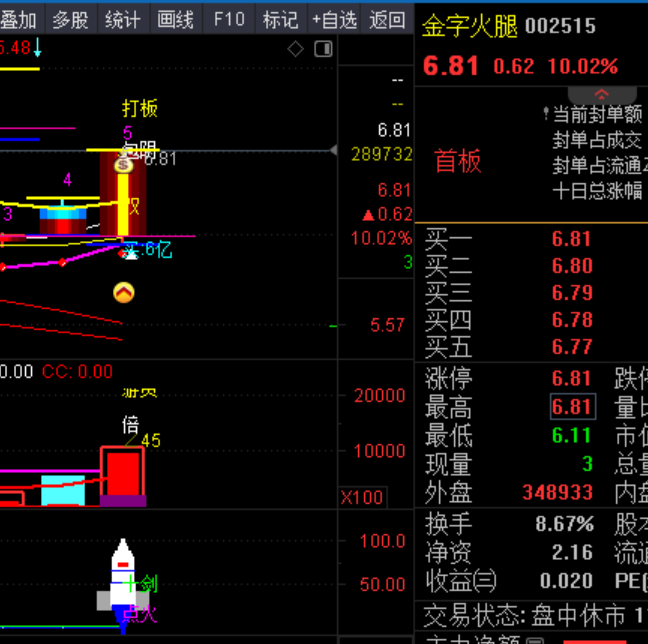Click the 净资 value 2.16
This screenshot has width=648, height=644.
572,552
